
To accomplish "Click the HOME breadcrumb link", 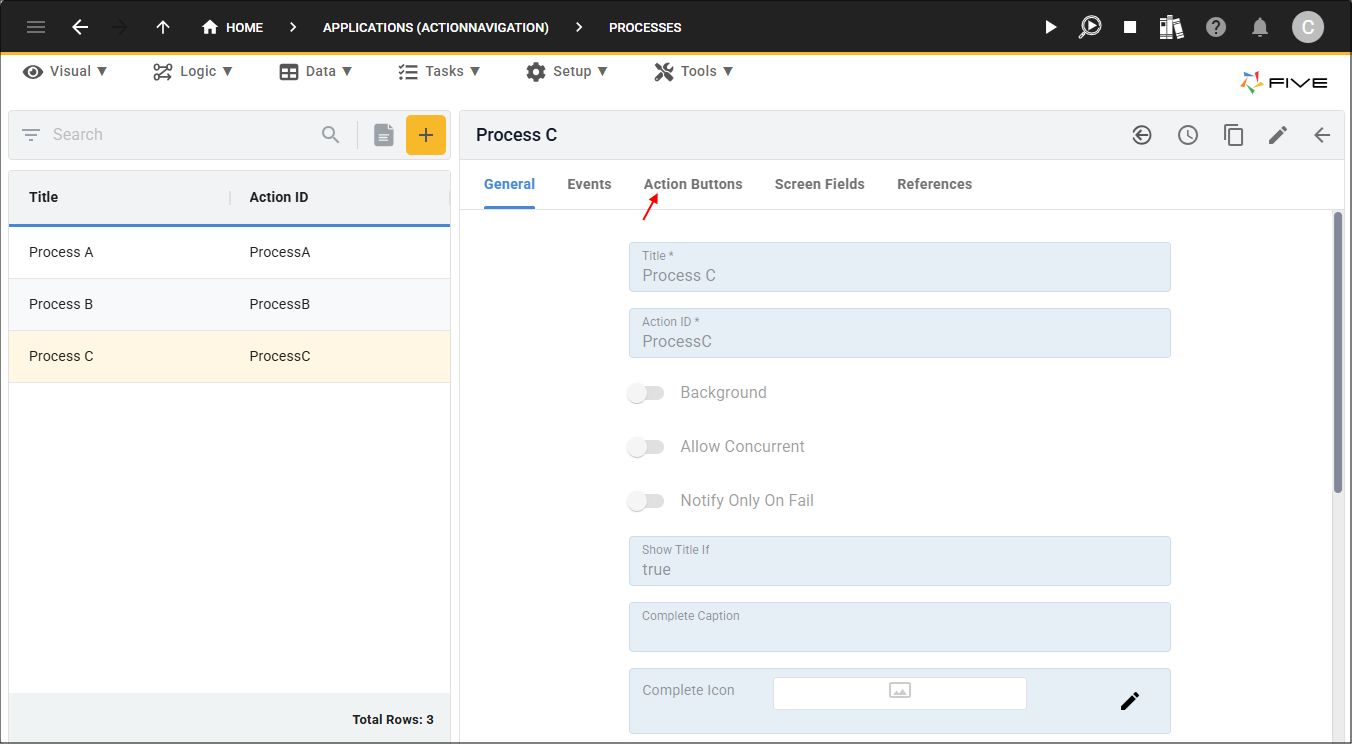I will pos(233,27).
